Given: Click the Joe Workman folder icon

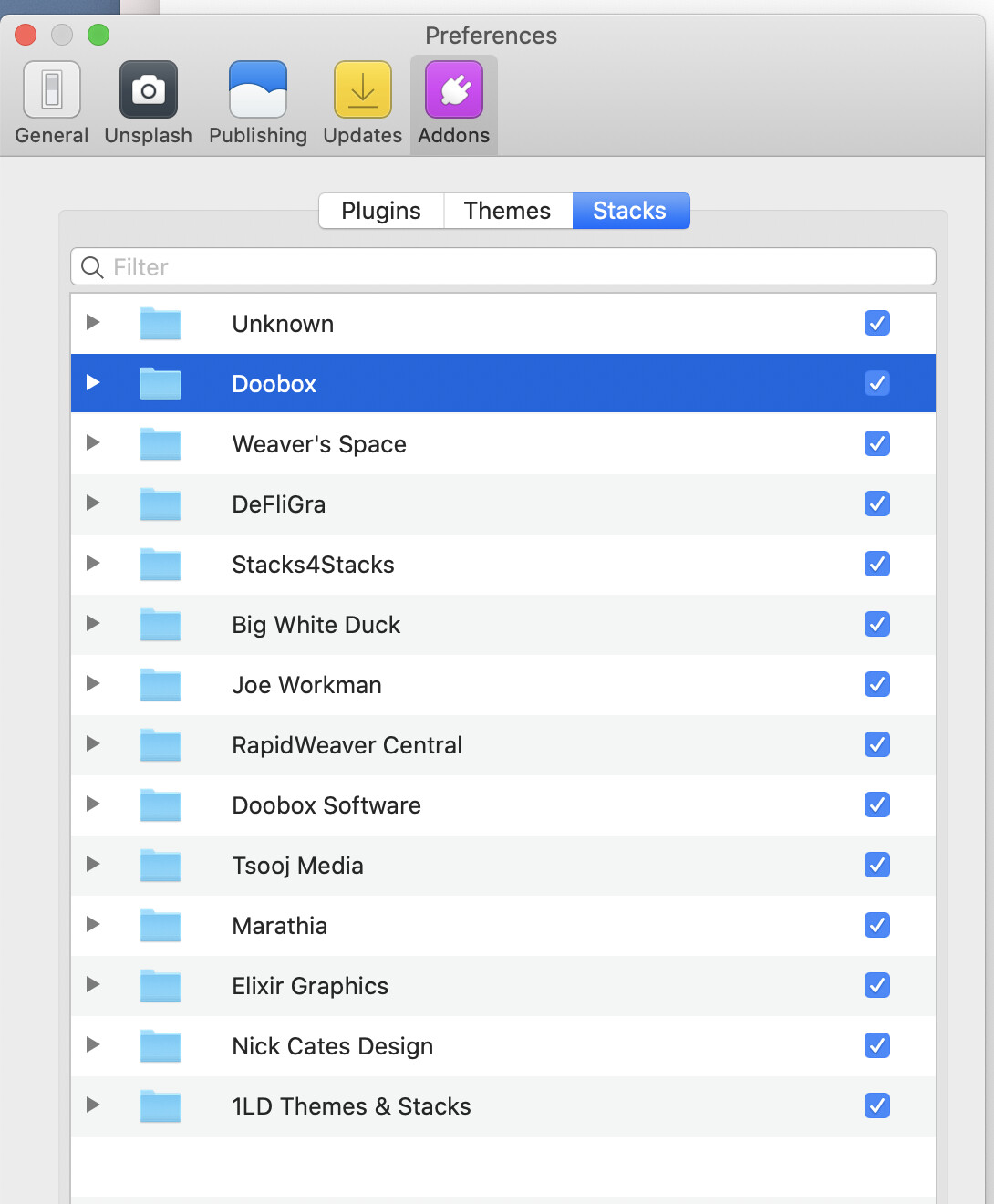Looking at the screenshot, I should point(160,684).
